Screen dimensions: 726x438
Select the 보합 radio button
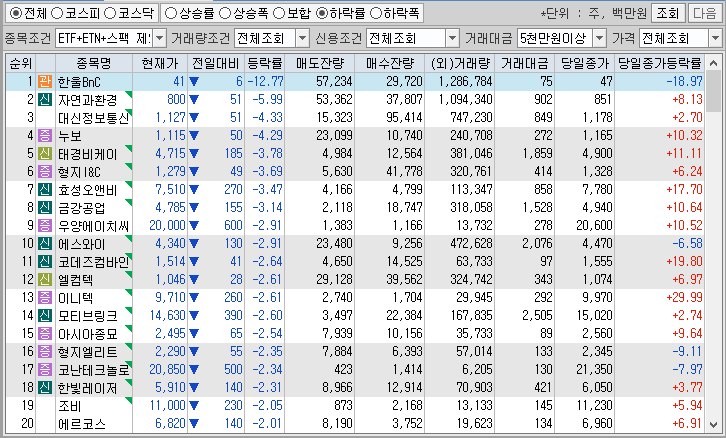coord(279,13)
